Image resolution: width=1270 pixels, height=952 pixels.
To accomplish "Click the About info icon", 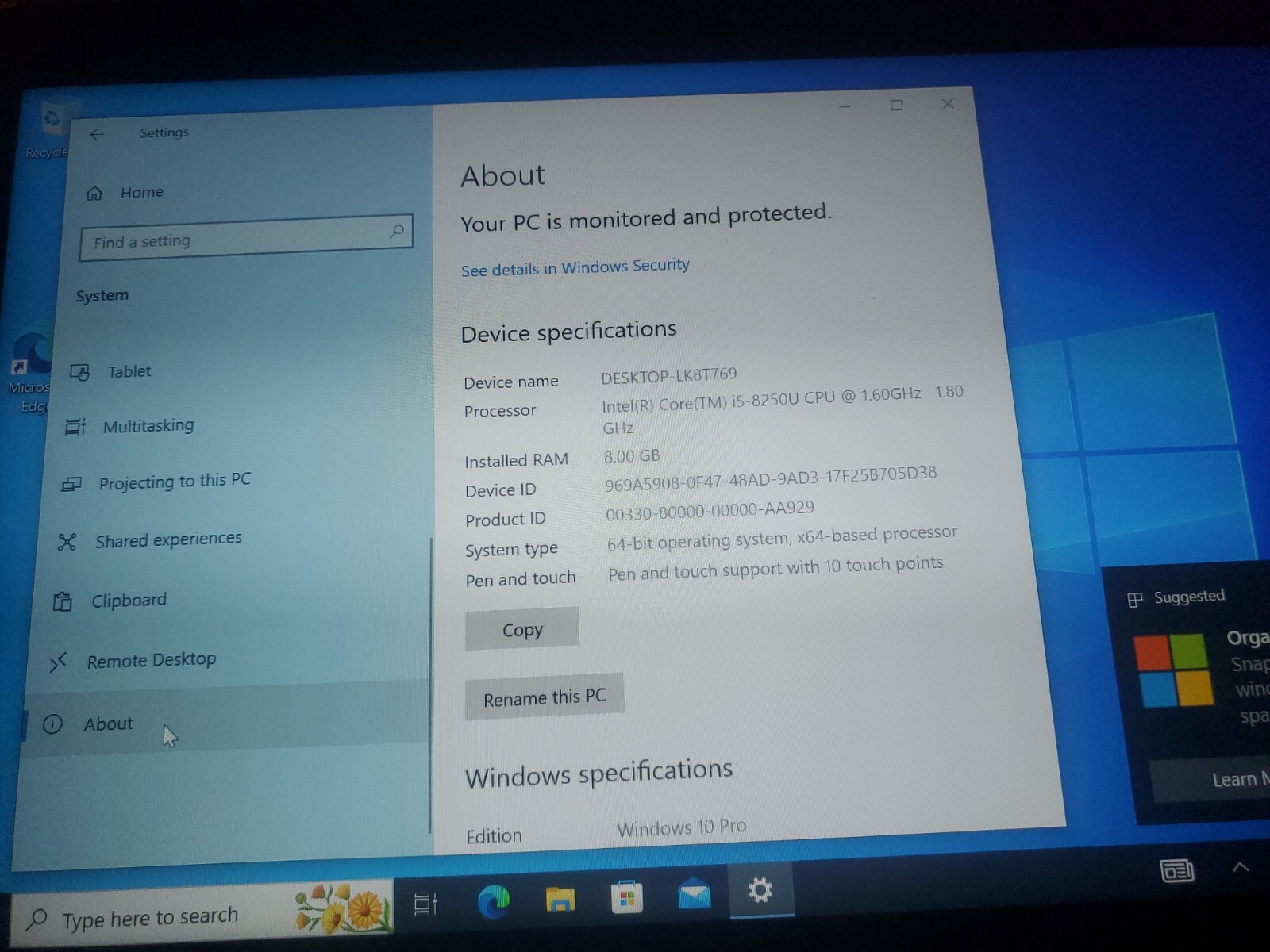I will [x=52, y=724].
